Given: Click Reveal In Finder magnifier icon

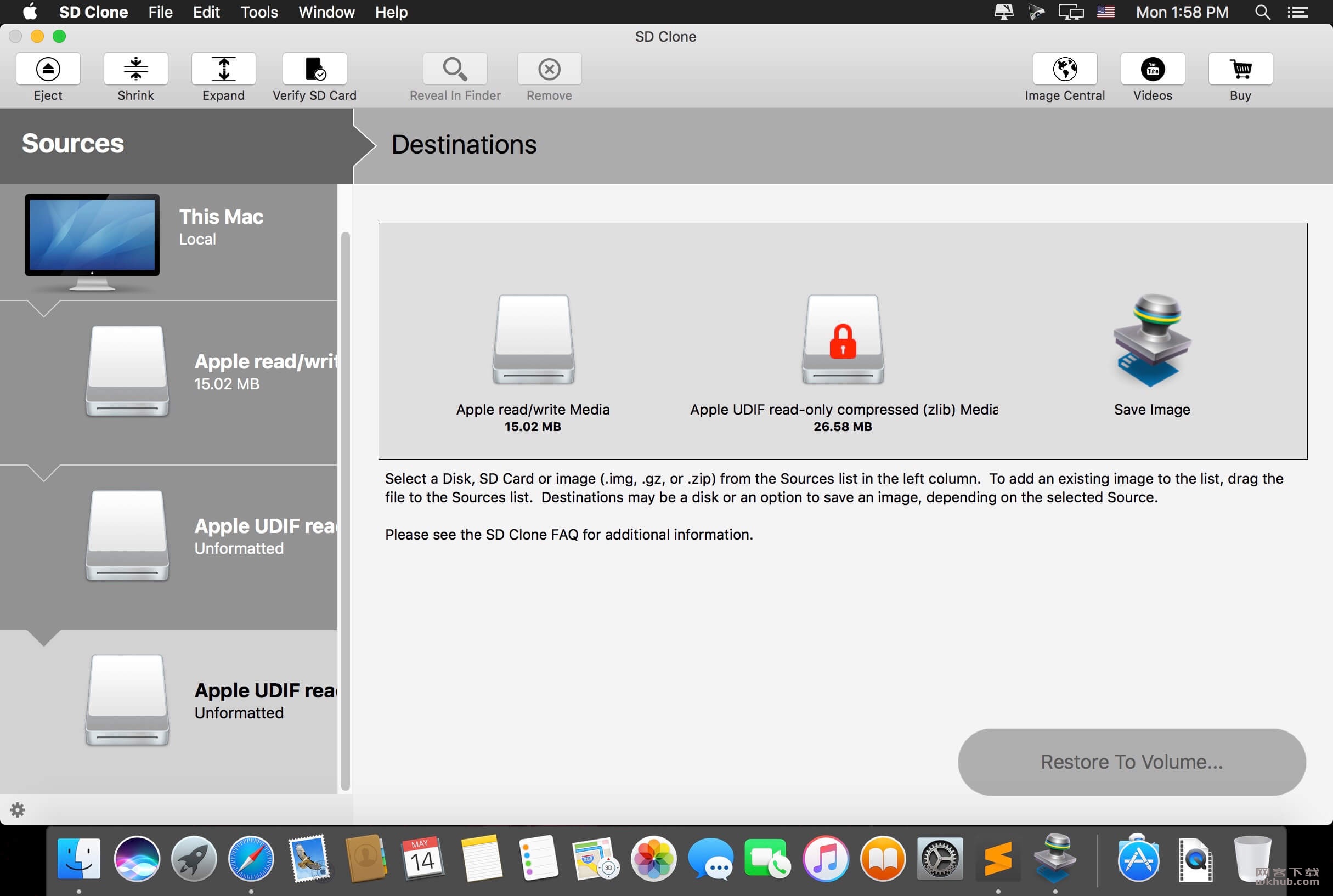Looking at the screenshot, I should (455, 69).
